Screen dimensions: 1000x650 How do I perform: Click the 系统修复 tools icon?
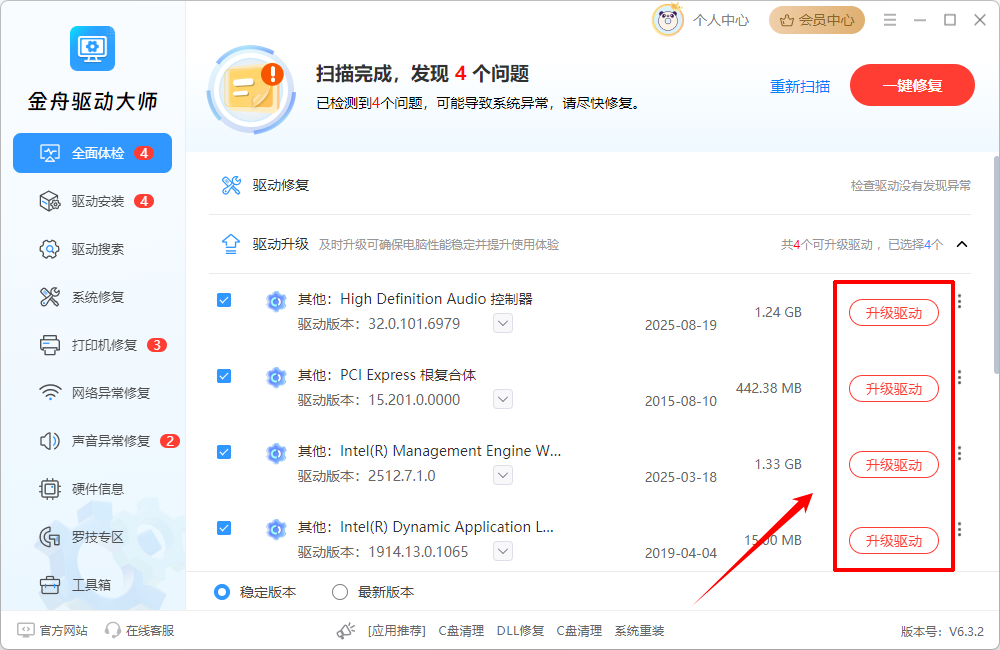50,297
